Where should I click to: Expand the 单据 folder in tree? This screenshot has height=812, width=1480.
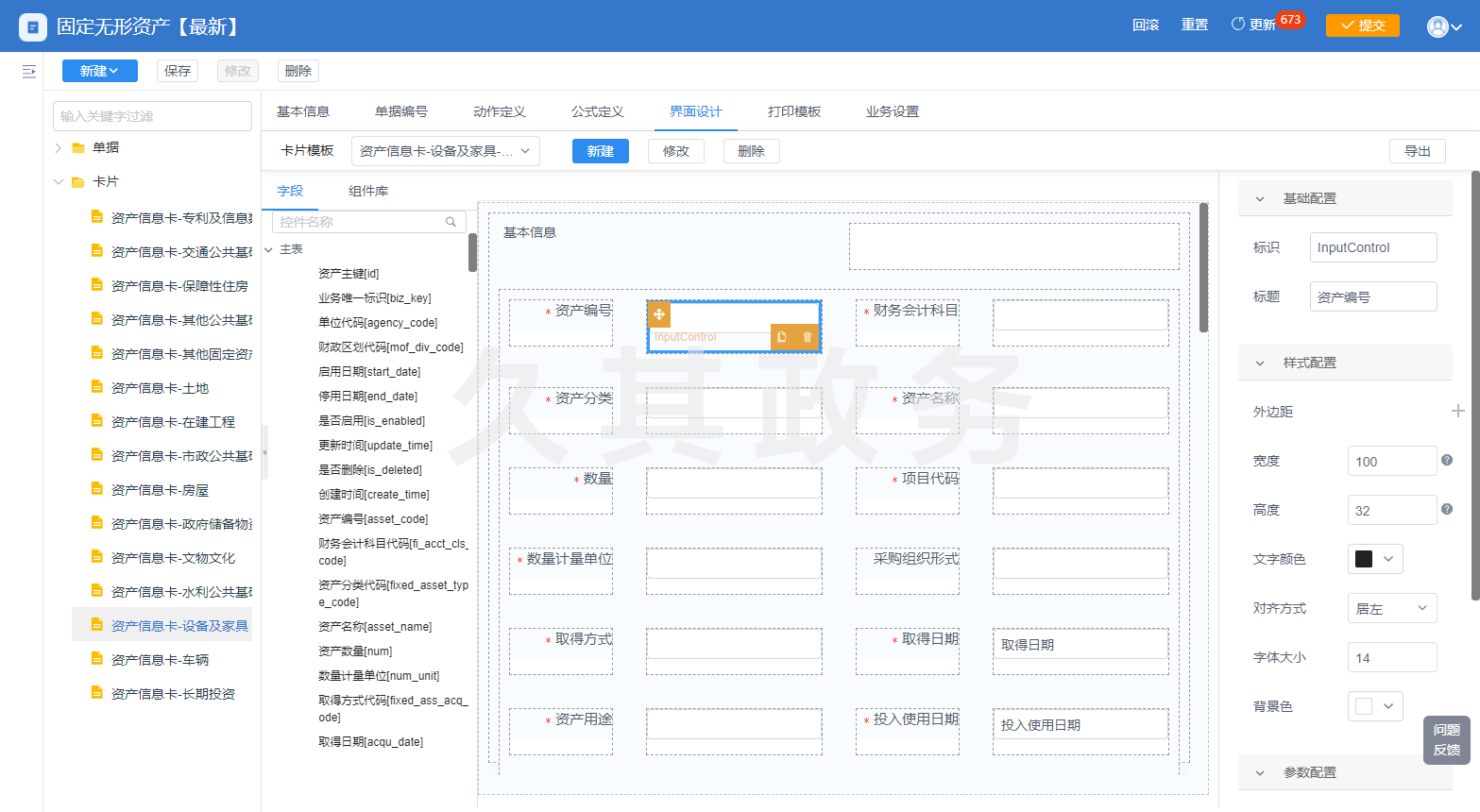coord(59,147)
